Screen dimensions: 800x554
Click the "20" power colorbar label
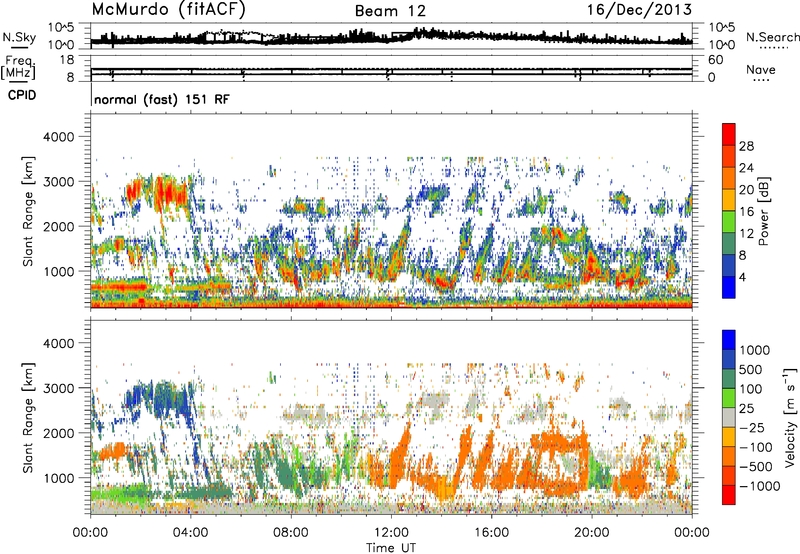(746, 190)
